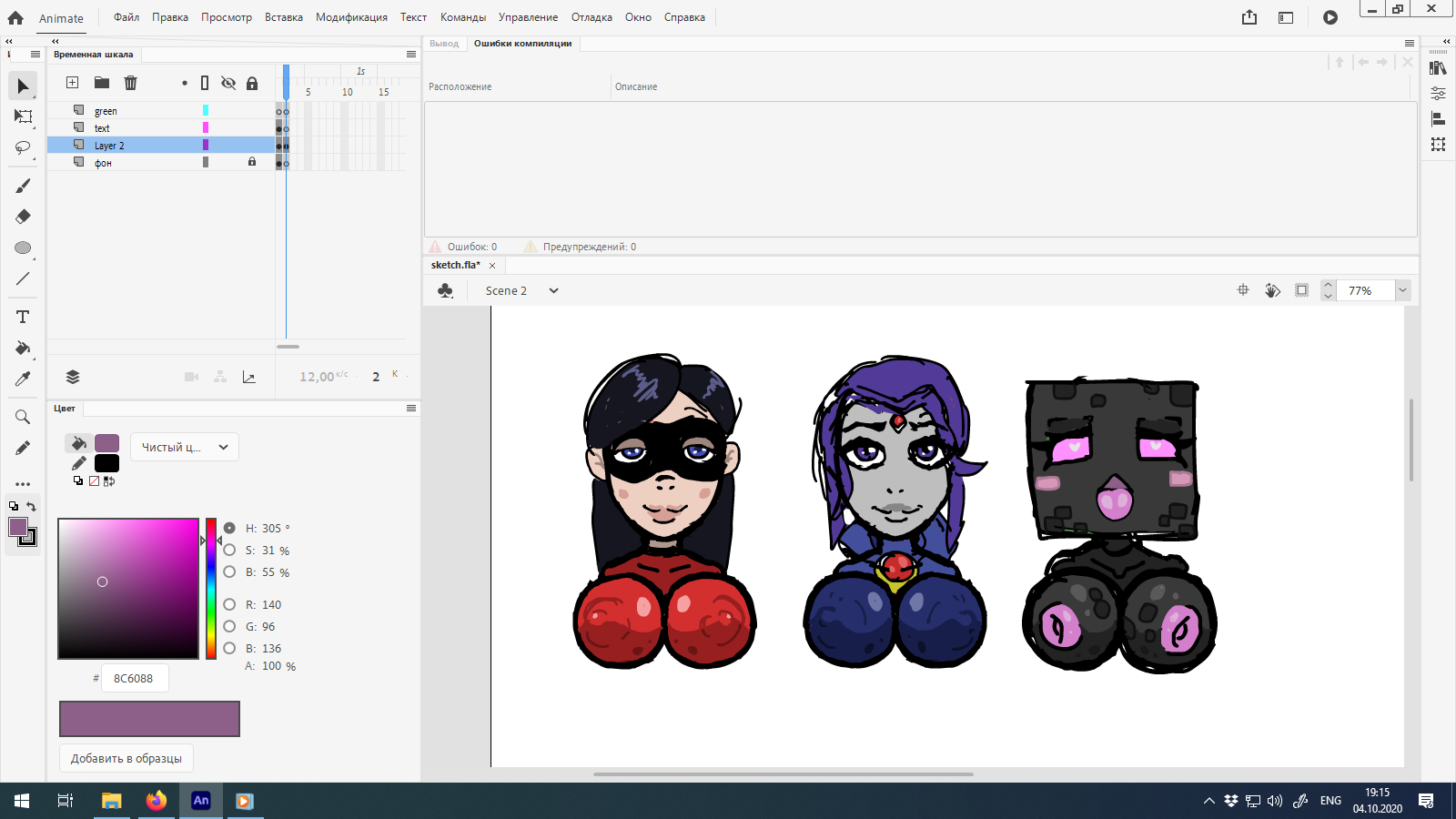Click the Test Movie play button
1456x819 pixels.
(1330, 17)
